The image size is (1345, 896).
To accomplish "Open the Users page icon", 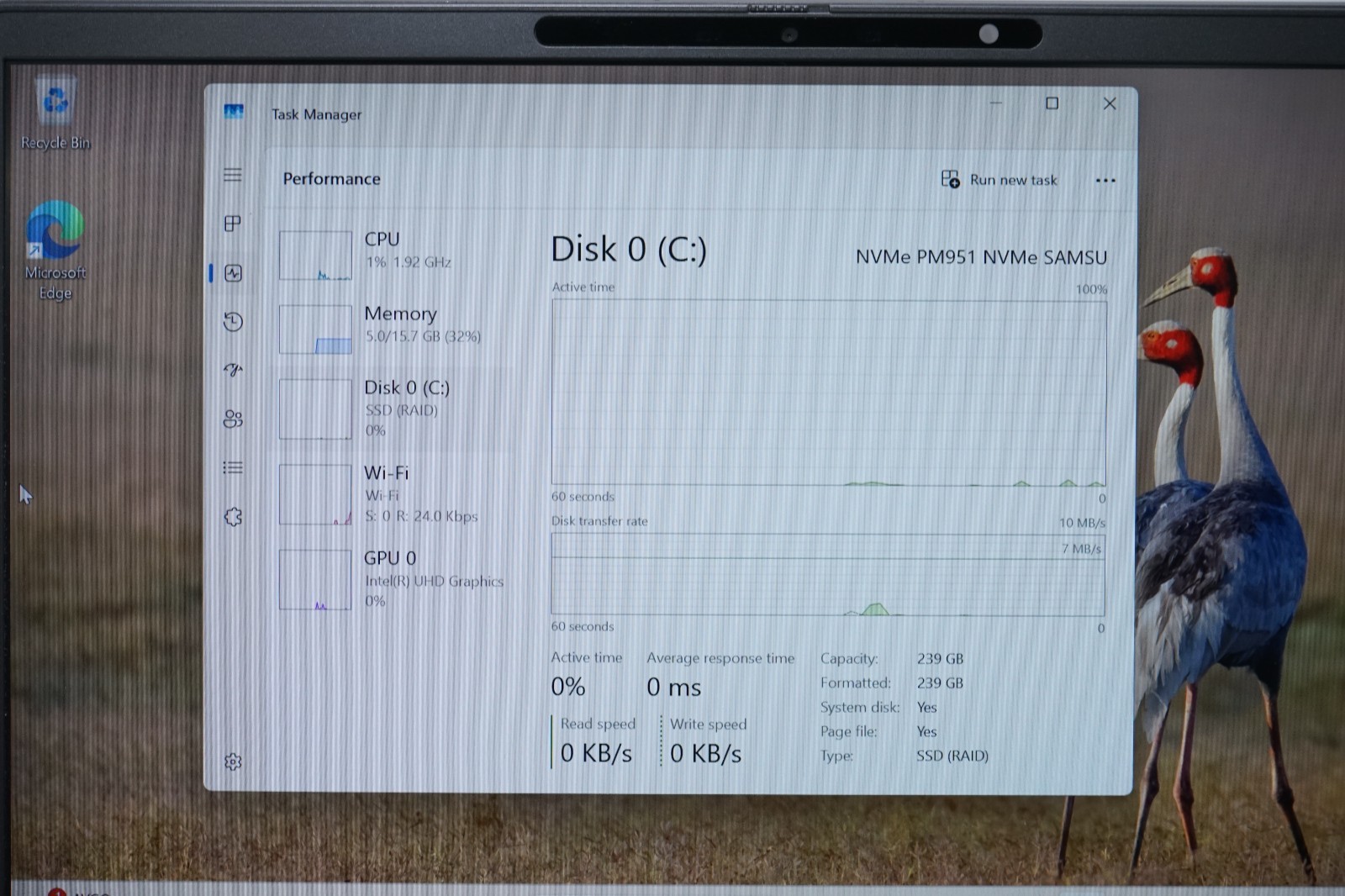I will pyautogui.click(x=233, y=419).
